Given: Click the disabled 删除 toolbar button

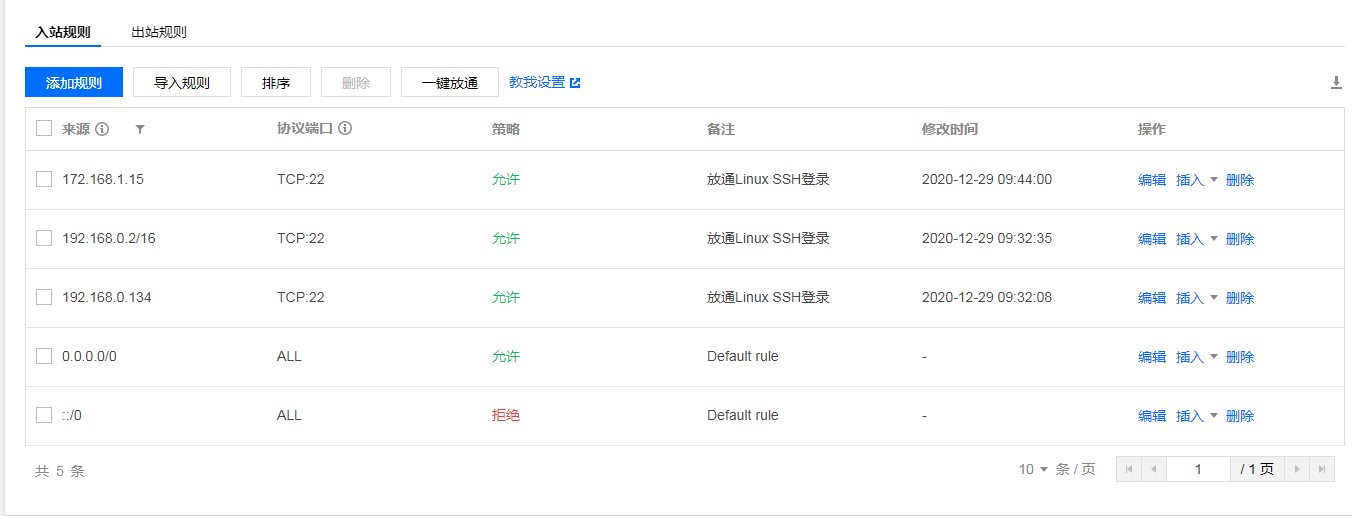Looking at the screenshot, I should 356,83.
